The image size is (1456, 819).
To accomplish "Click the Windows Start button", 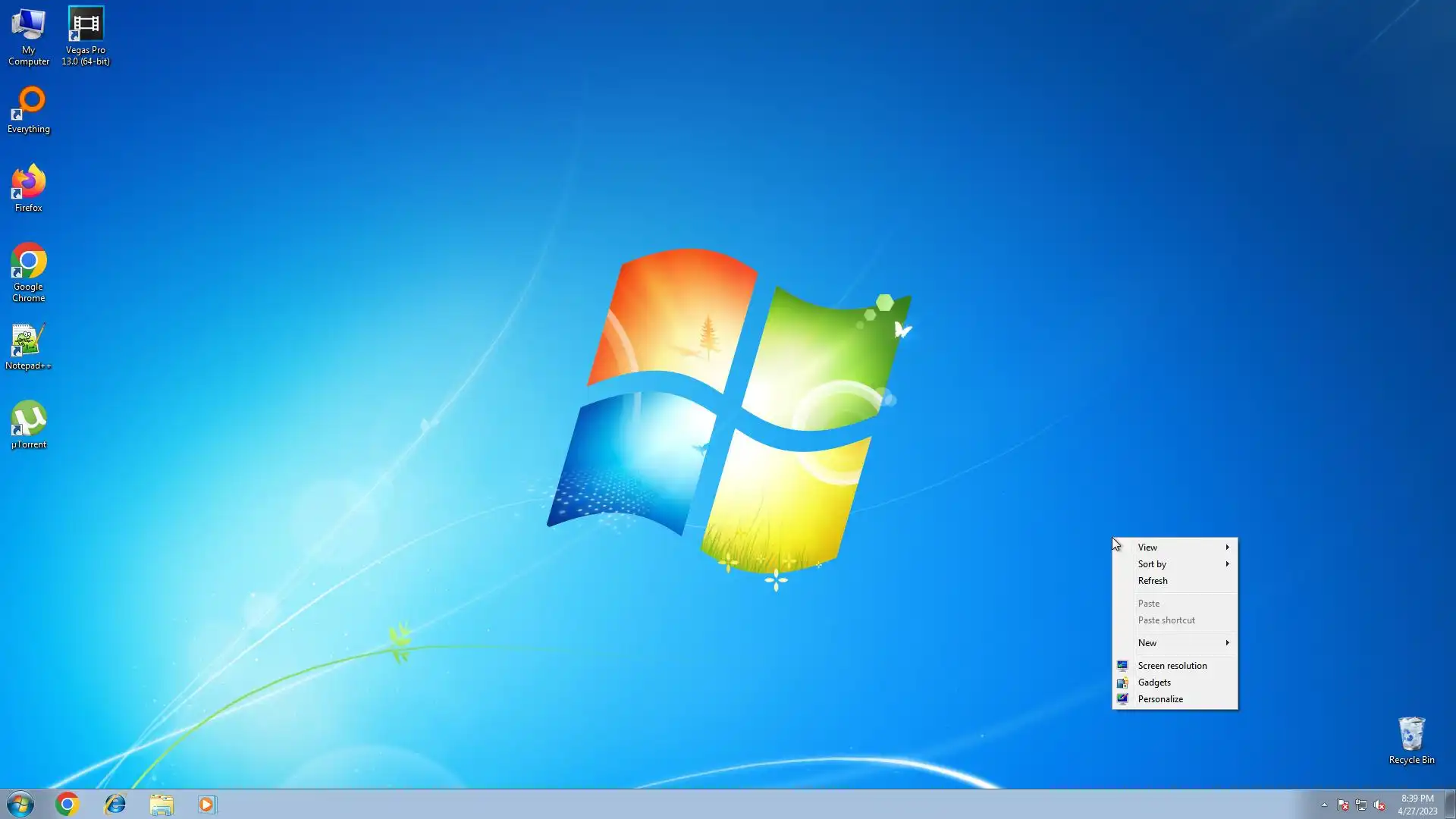I will point(20,804).
